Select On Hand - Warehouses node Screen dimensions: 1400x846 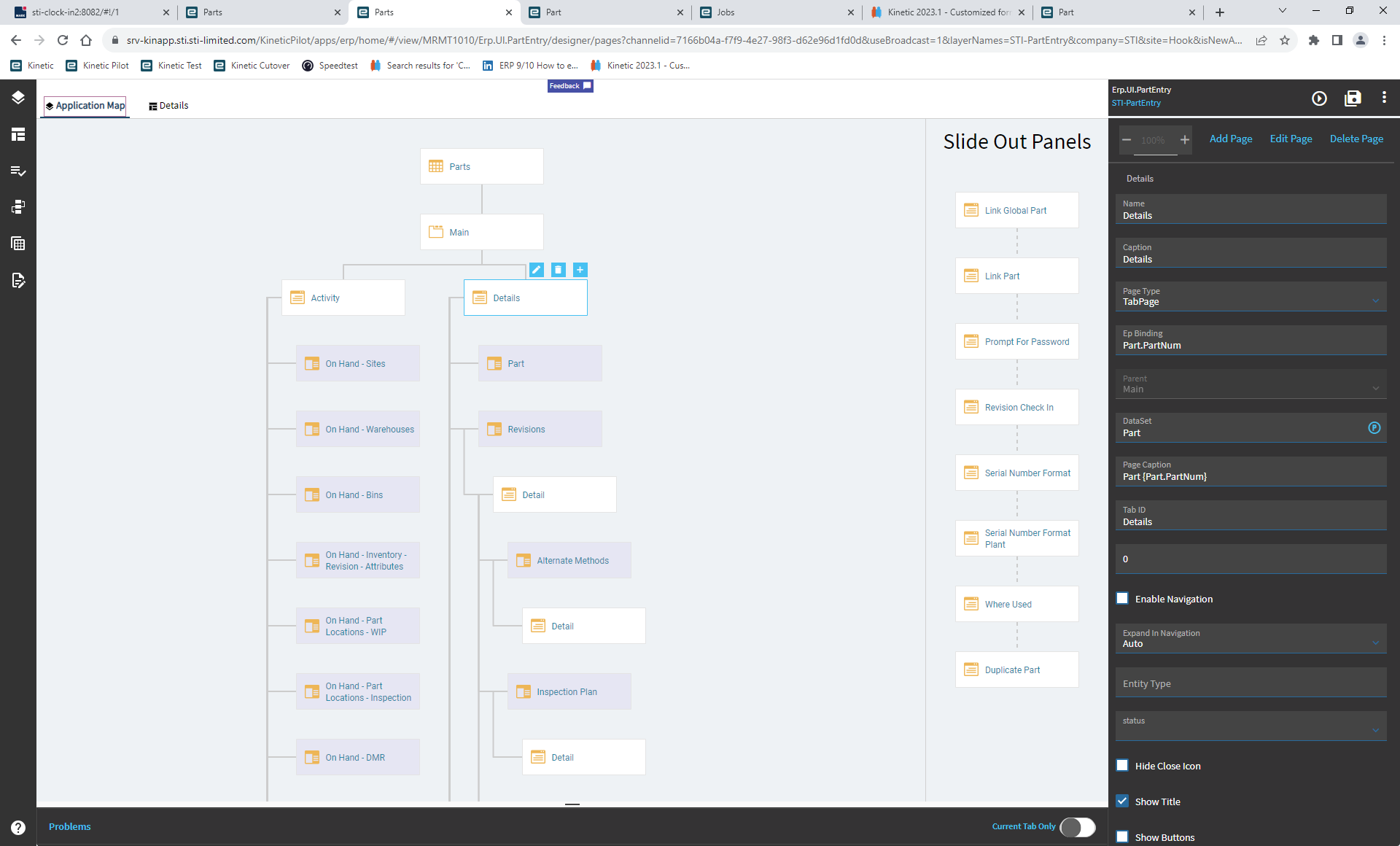(358, 429)
